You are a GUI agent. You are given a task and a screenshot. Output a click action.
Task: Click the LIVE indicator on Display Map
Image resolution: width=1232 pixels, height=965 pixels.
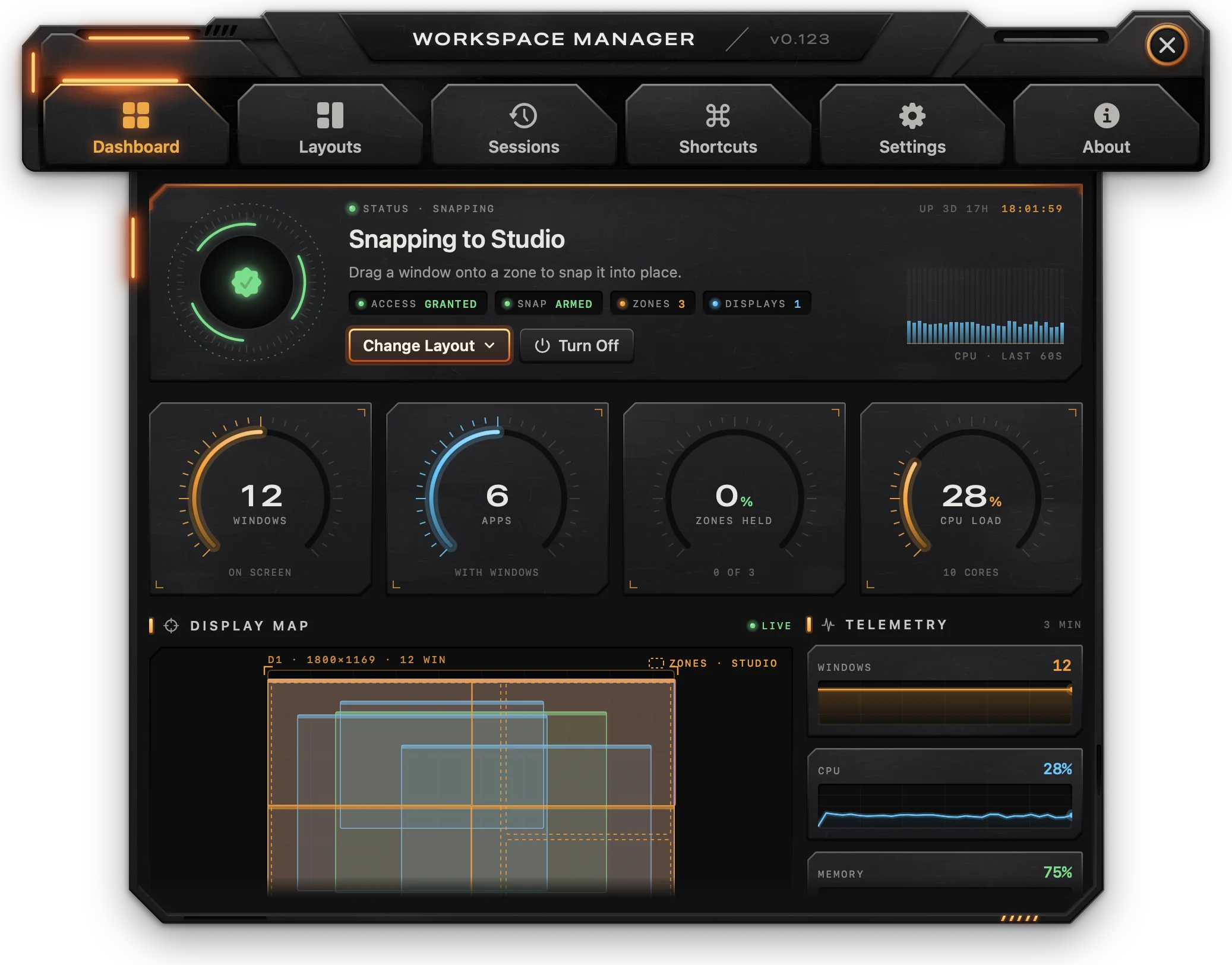click(x=770, y=626)
